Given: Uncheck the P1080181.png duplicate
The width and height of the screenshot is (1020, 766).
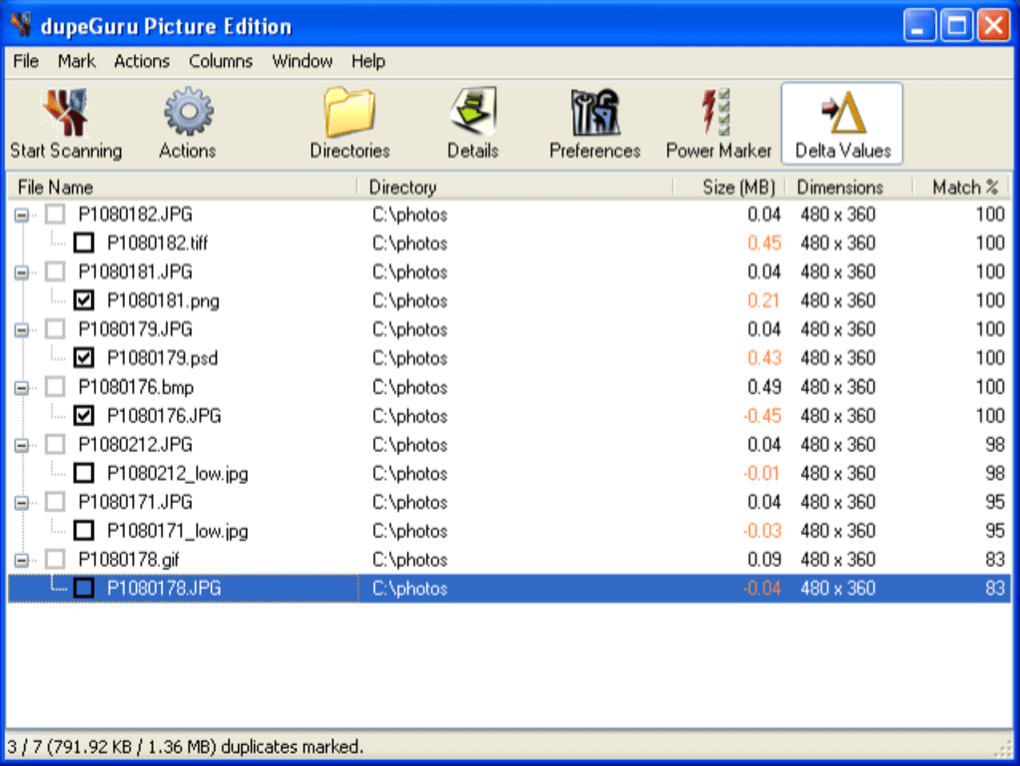Looking at the screenshot, I should tap(84, 300).
